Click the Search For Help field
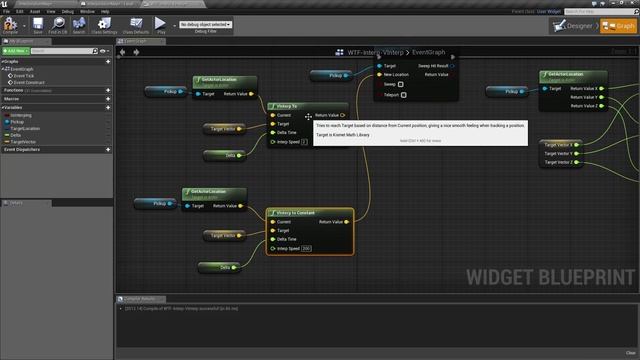Image resolution: width=640 pixels, height=360 pixels. tap(599, 11)
